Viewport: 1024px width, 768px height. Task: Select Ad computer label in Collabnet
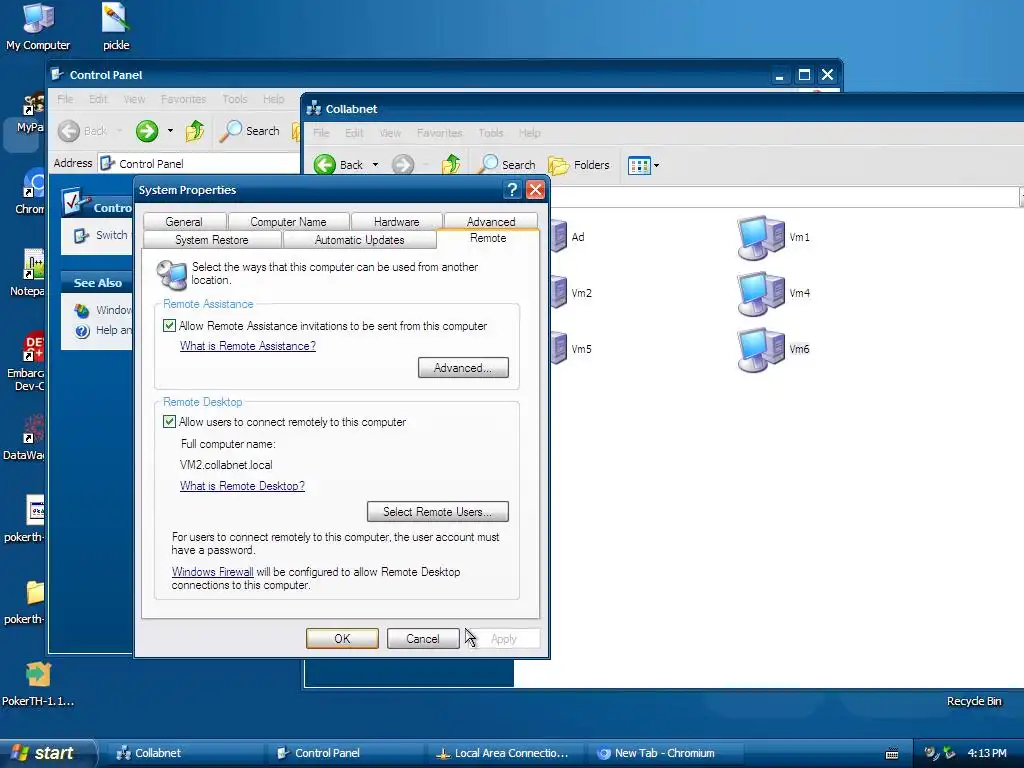[578, 237]
